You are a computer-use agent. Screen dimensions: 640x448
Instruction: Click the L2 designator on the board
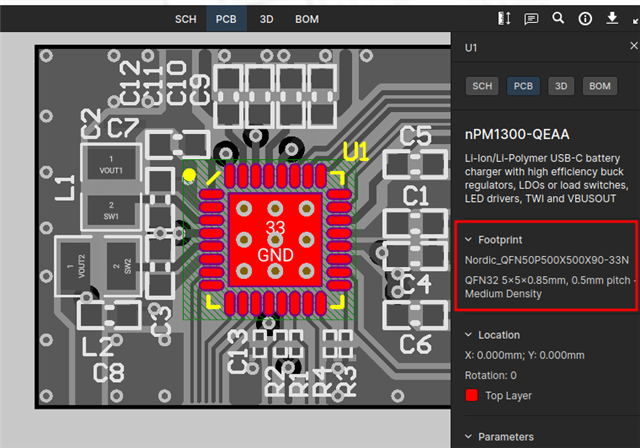(x=98, y=346)
